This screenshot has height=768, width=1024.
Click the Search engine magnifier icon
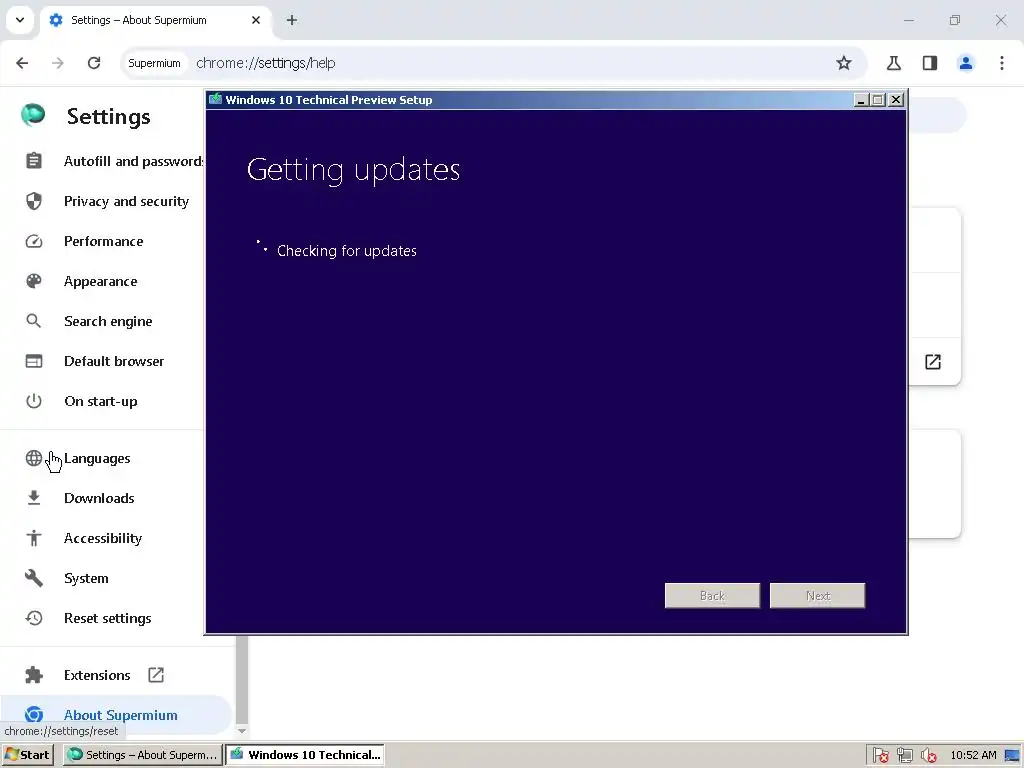point(34,321)
